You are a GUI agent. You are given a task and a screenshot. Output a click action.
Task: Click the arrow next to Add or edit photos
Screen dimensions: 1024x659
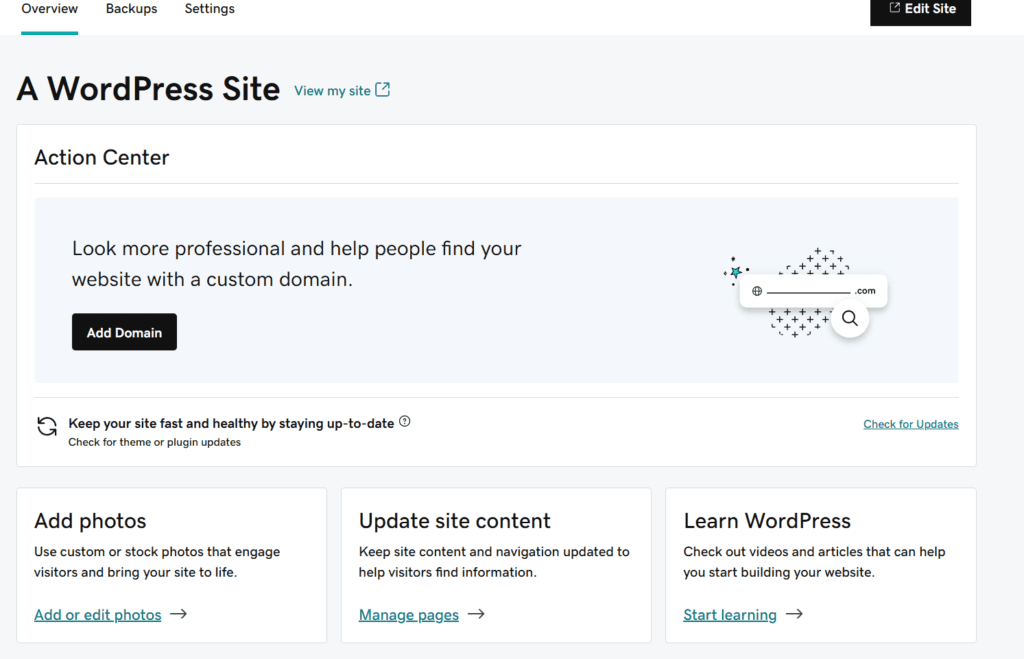click(x=178, y=614)
